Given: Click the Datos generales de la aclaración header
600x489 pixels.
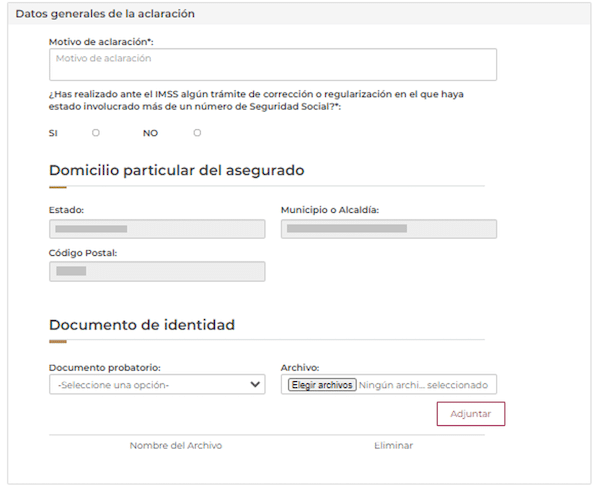Looking at the screenshot, I should coord(105,14).
